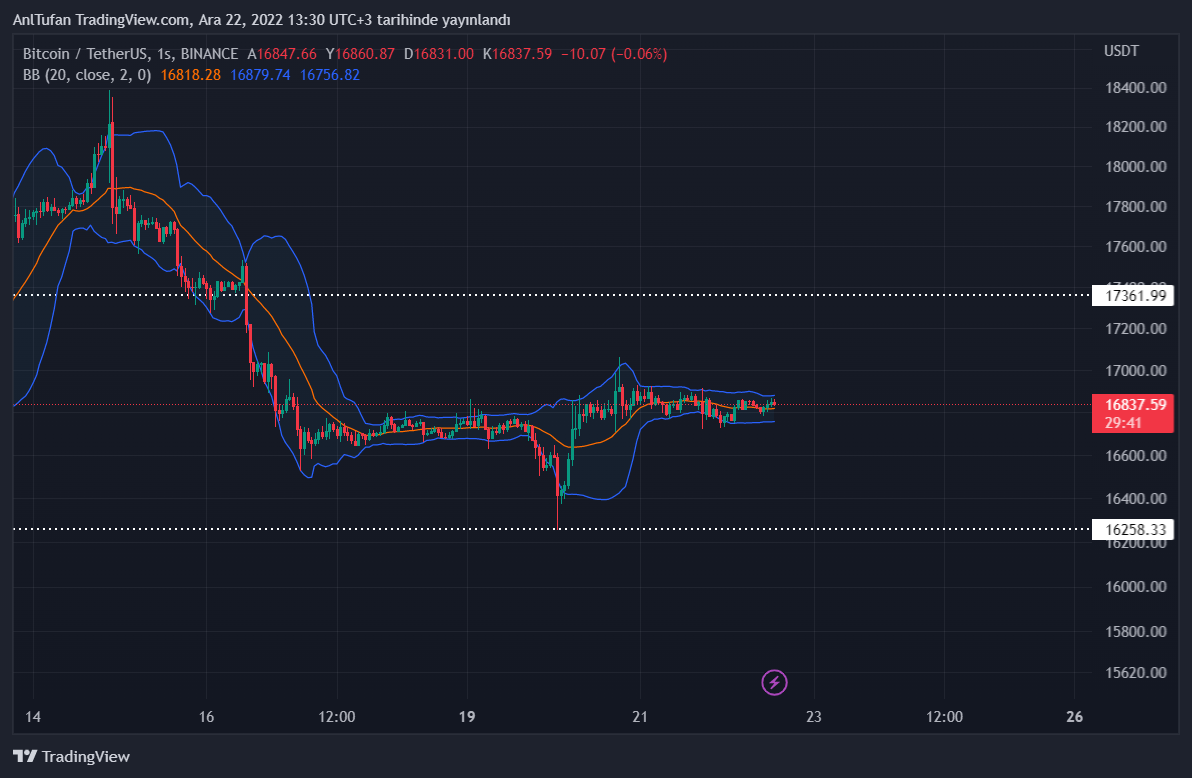Click the TradingView logo at bottom left
The width and height of the screenshot is (1192, 778).
[x=71, y=757]
